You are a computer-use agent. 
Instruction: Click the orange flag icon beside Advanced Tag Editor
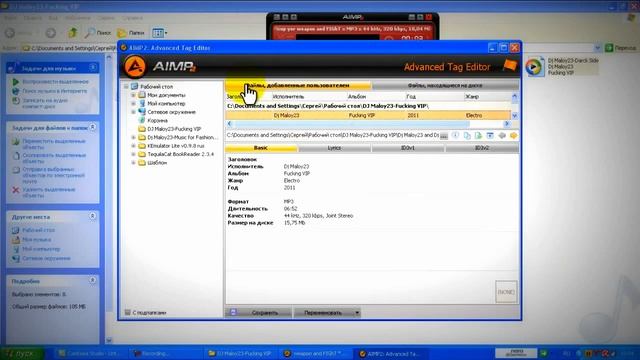(510, 65)
